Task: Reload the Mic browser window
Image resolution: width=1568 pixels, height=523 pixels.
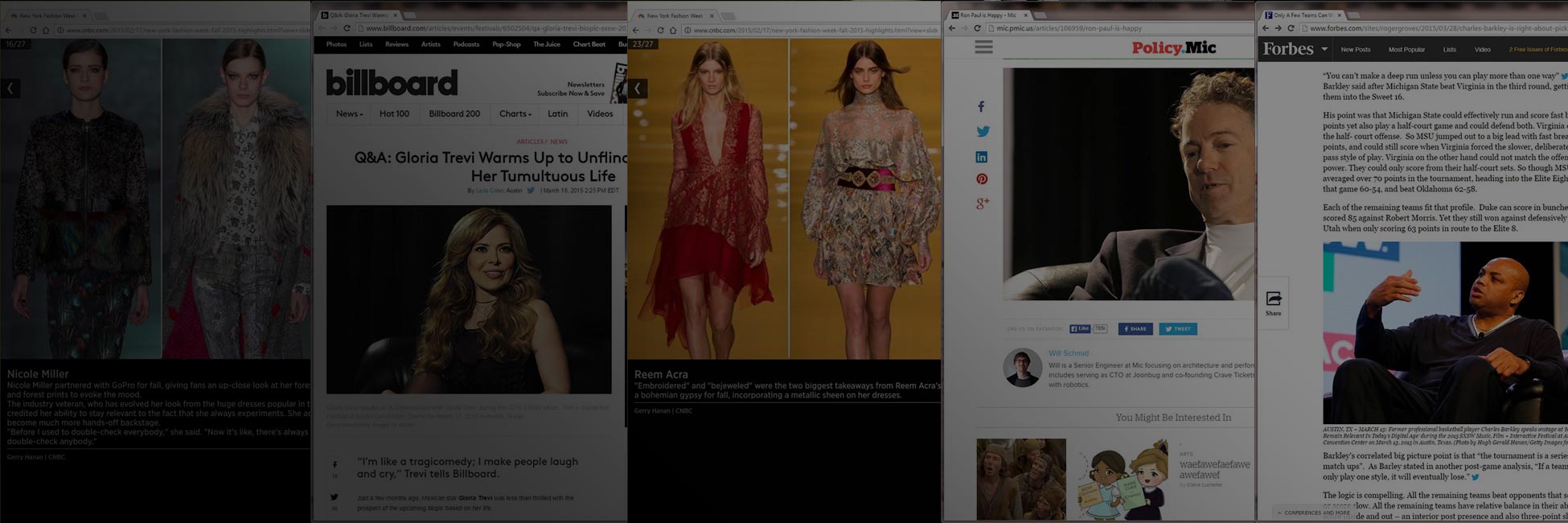Action: 977,28
